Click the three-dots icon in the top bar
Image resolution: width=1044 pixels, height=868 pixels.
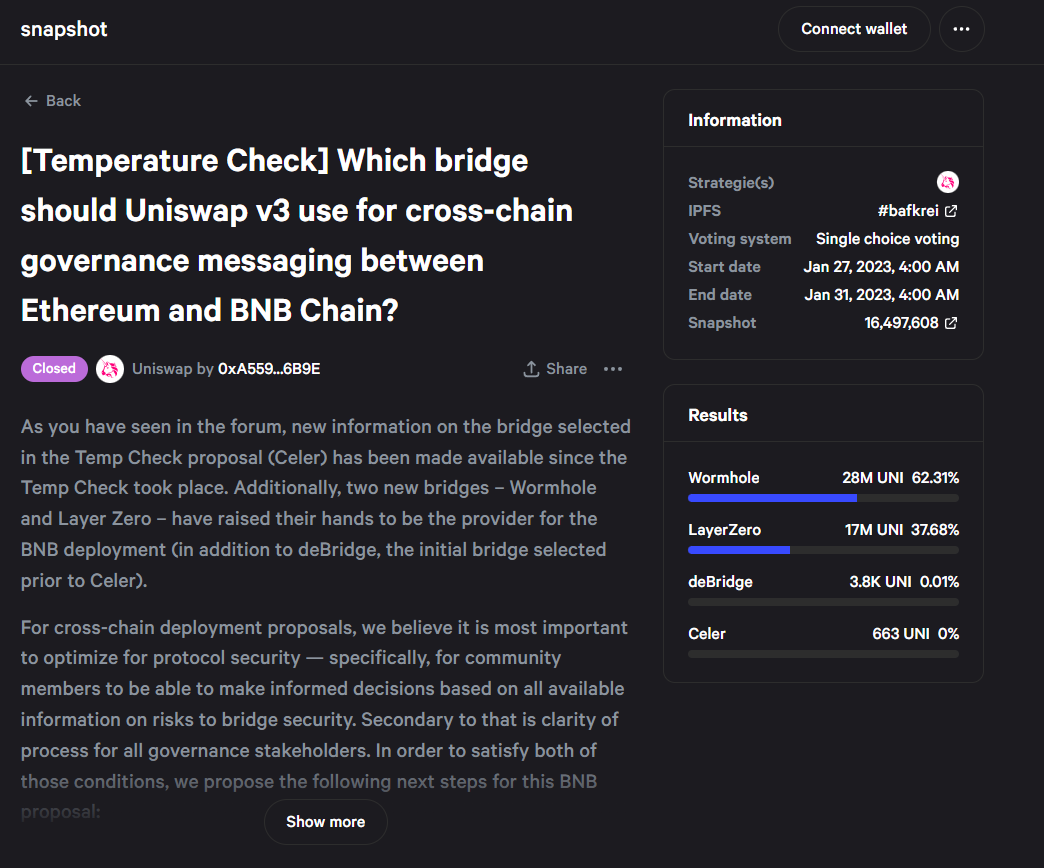[x=961, y=29]
